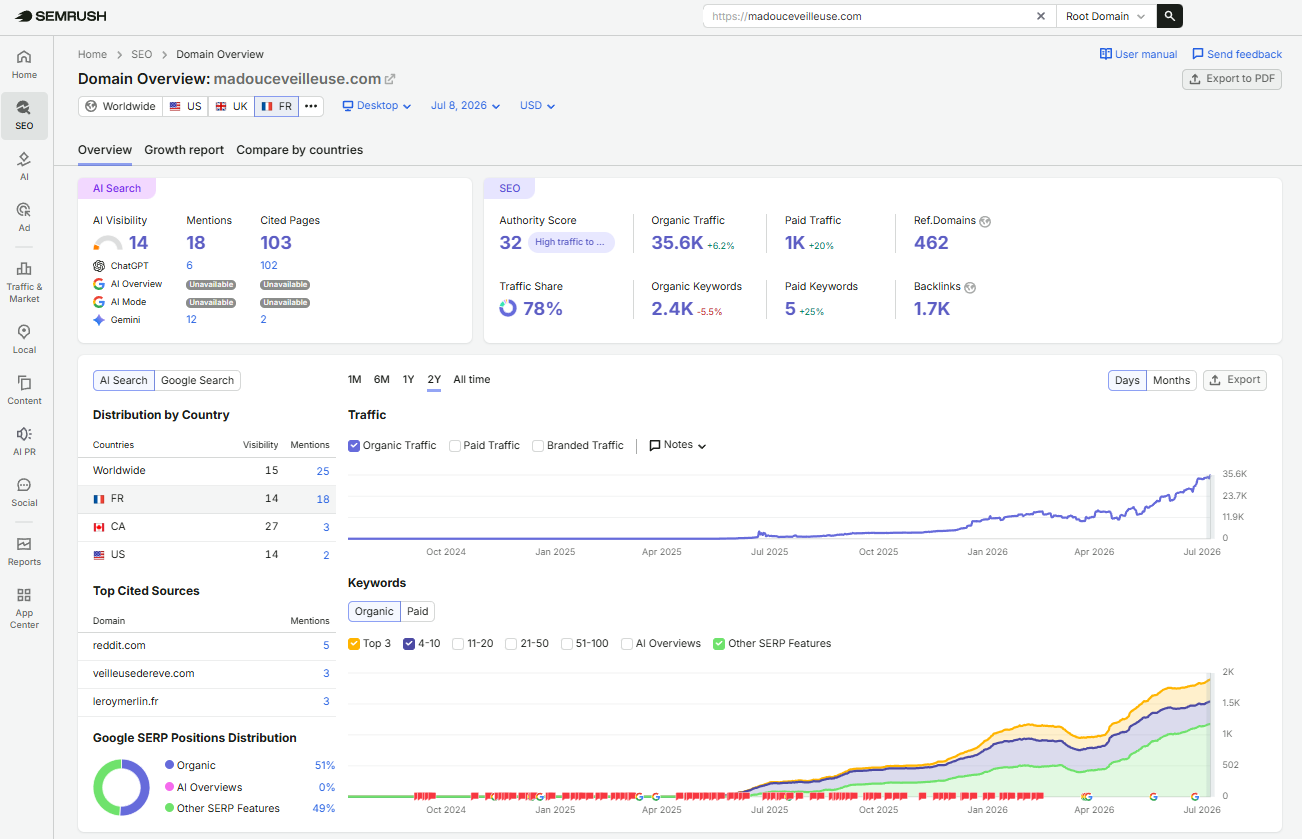Select the Paid keywords tab
This screenshot has height=839, width=1302.
point(418,611)
